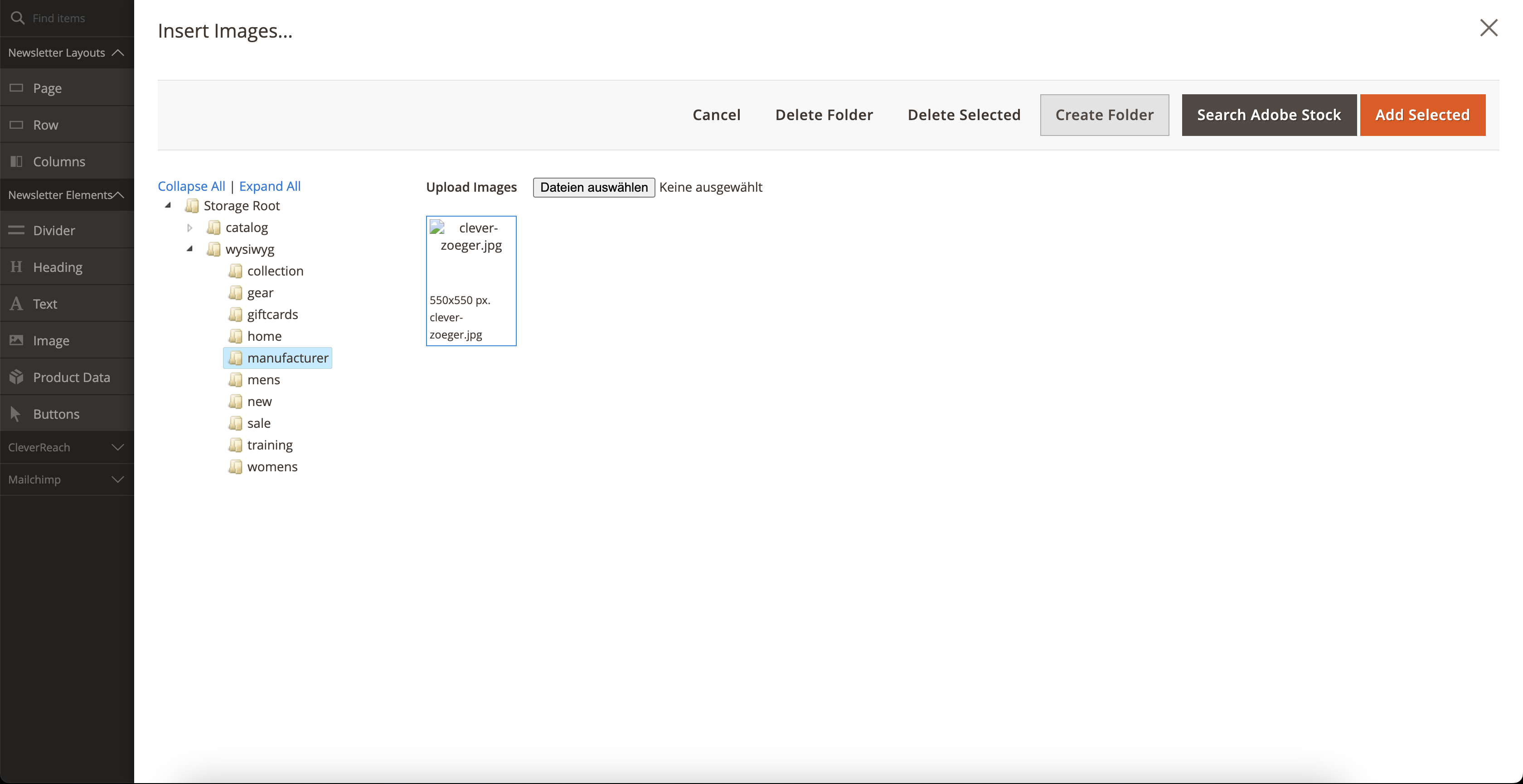Click the Cancel button
The width and height of the screenshot is (1523, 784).
coord(717,115)
